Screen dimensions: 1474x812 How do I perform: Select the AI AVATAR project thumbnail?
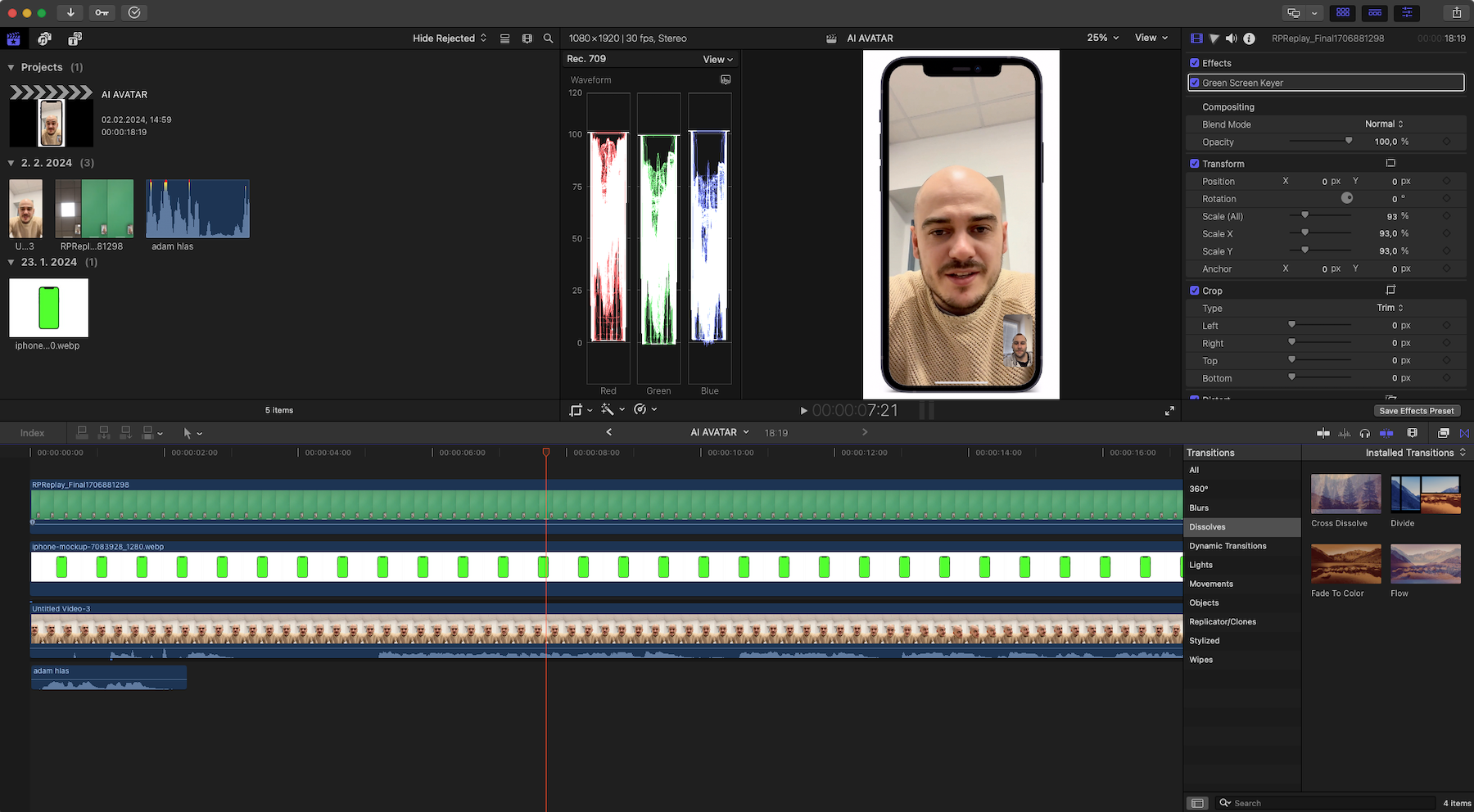coord(51,117)
